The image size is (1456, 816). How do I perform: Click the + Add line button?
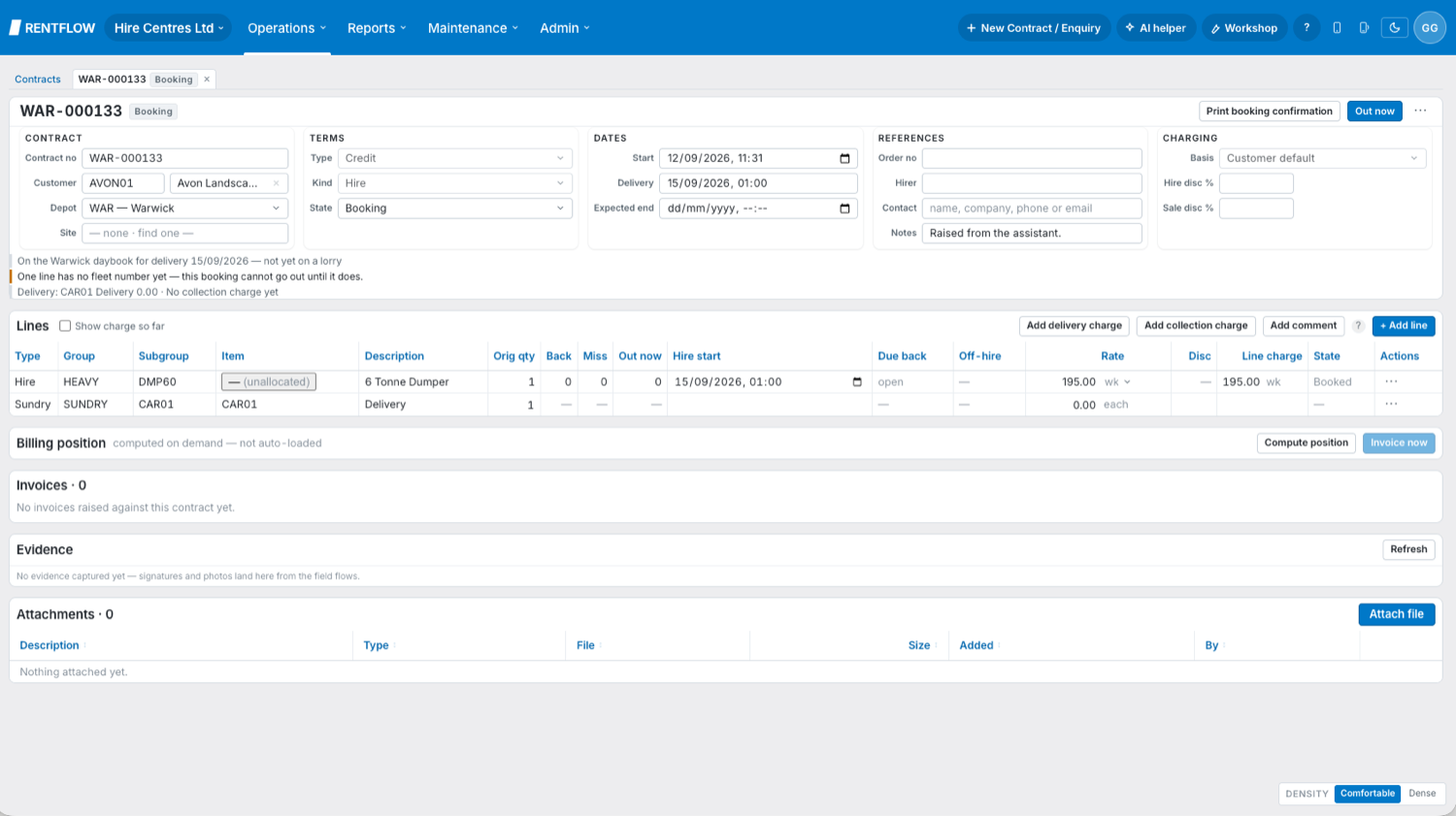click(x=1404, y=326)
